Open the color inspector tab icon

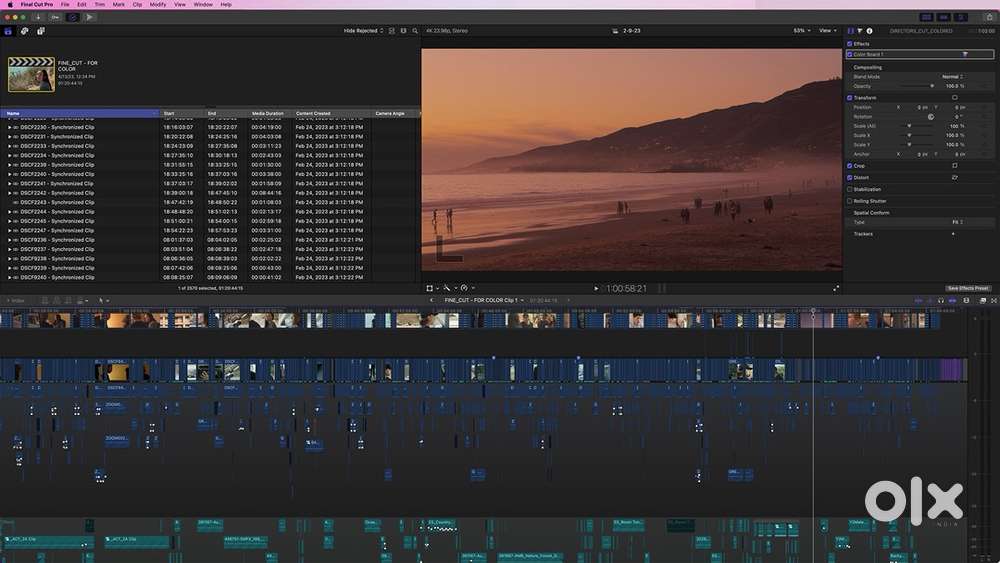859,31
